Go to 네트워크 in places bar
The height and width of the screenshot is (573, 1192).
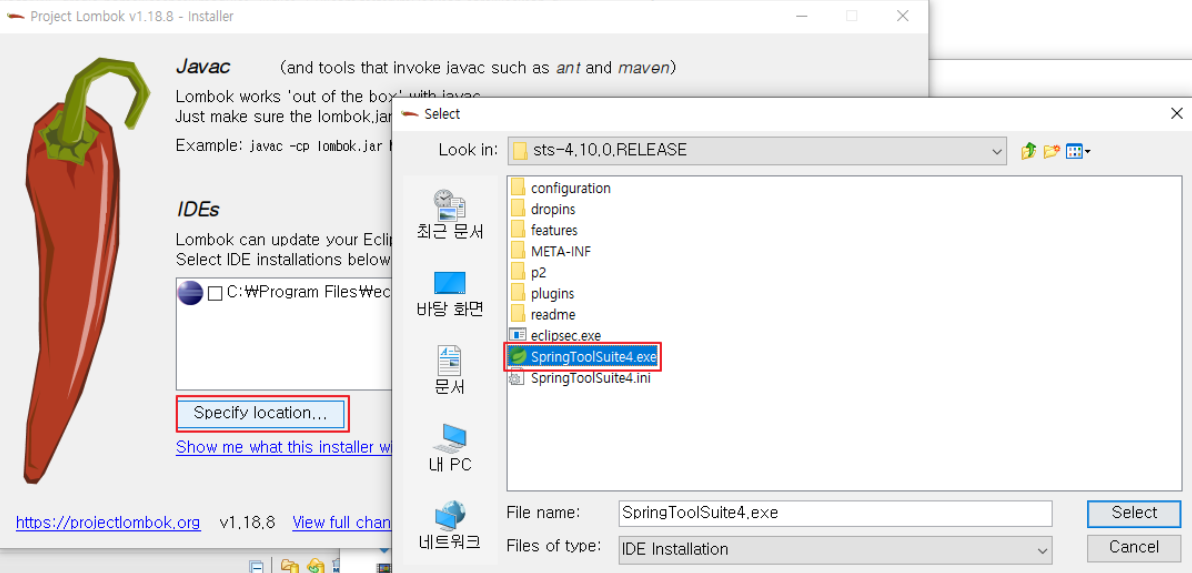point(450,526)
